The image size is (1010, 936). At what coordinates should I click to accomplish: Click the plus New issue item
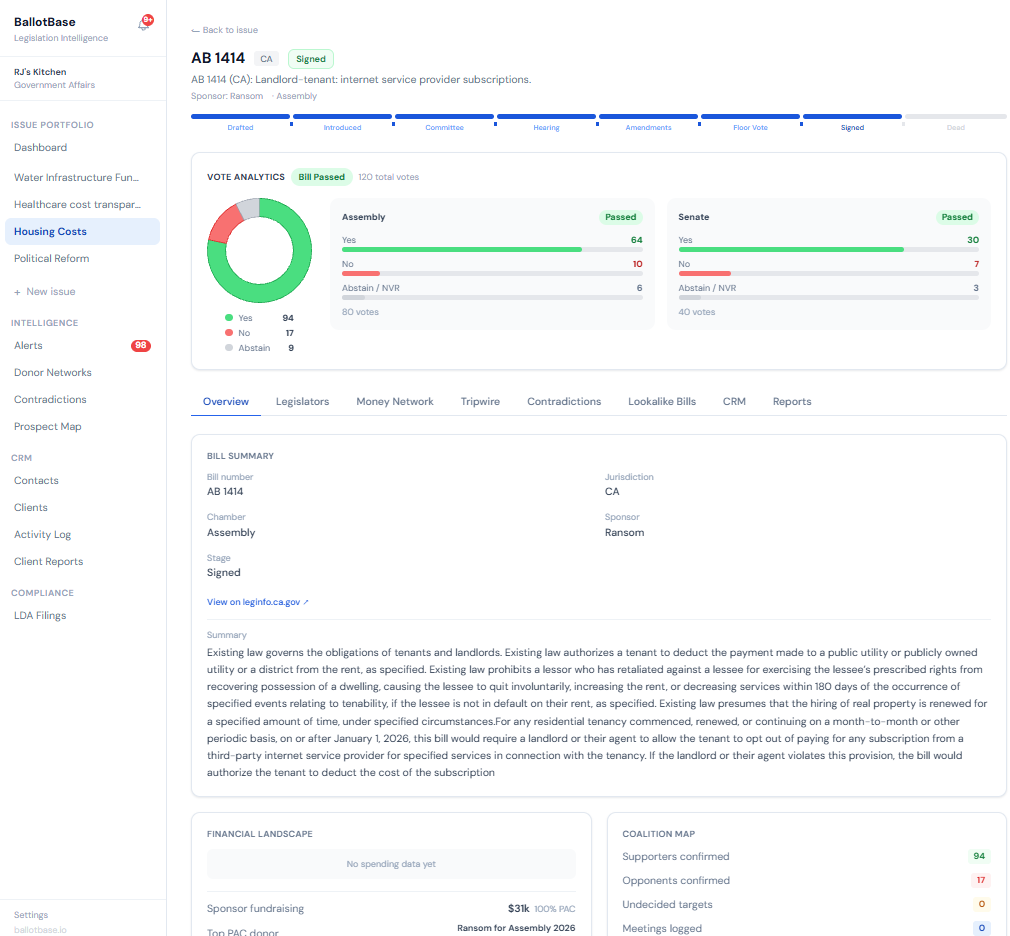(44, 292)
